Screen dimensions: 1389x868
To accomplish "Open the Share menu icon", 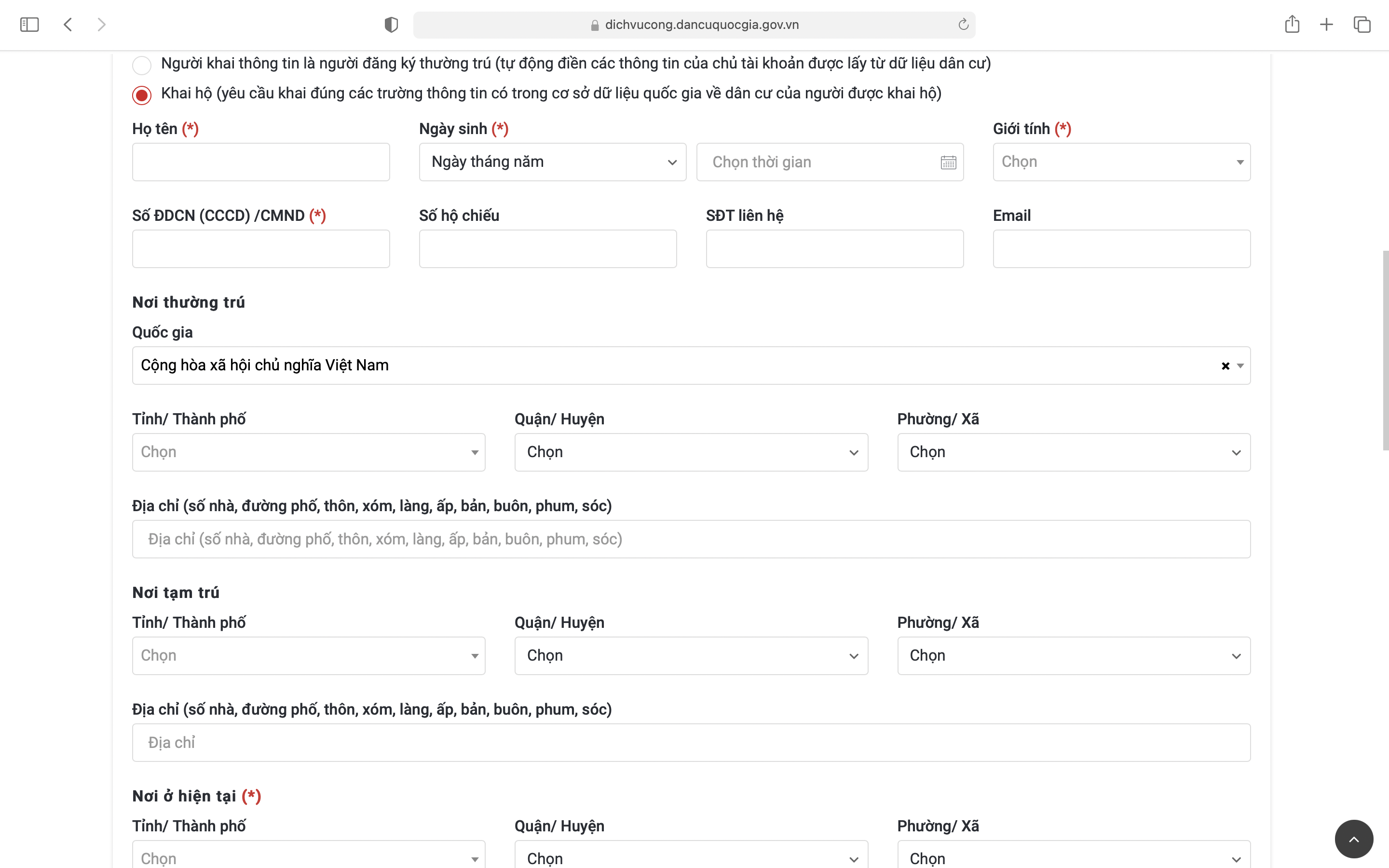I will pyautogui.click(x=1292, y=25).
